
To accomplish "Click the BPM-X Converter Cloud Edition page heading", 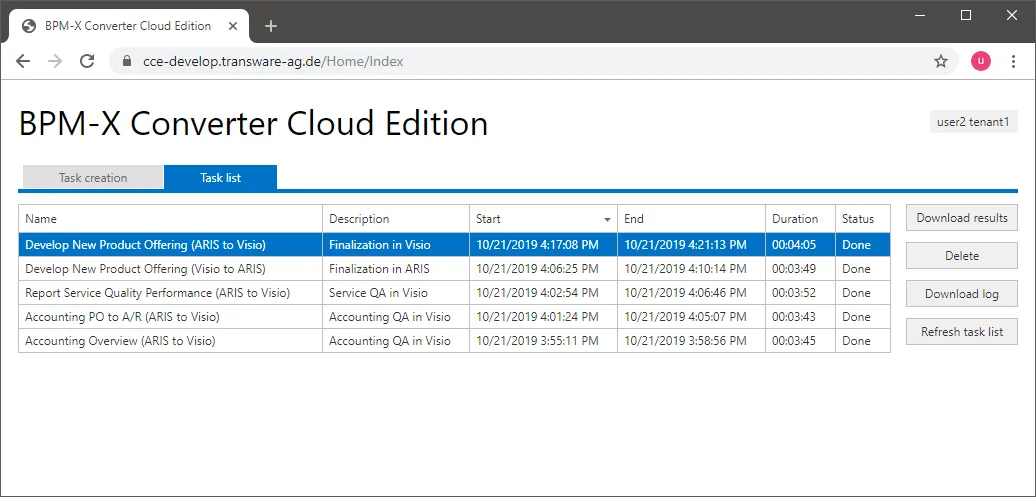I will [x=253, y=123].
